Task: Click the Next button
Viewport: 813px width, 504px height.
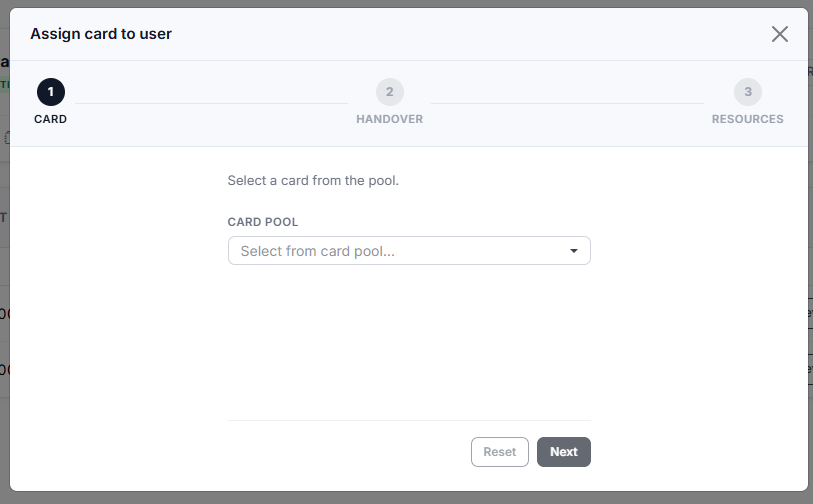Action: [564, 452]
